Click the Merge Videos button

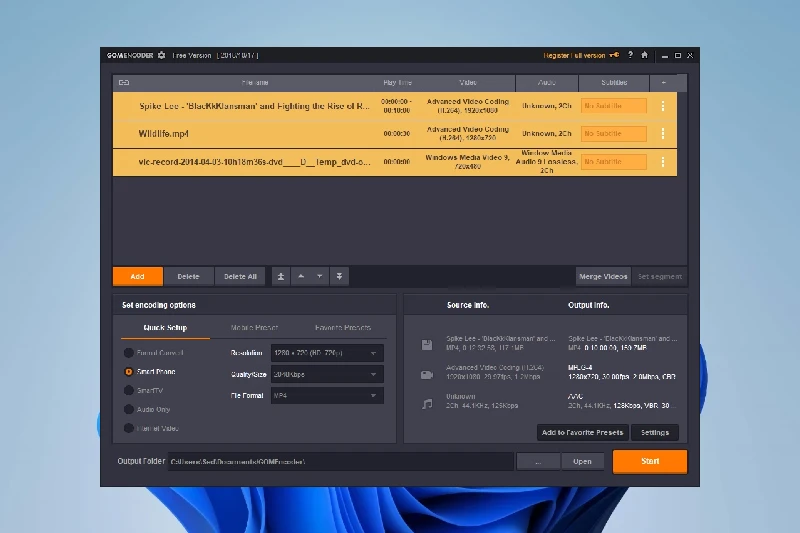click(x=603, y=276)
